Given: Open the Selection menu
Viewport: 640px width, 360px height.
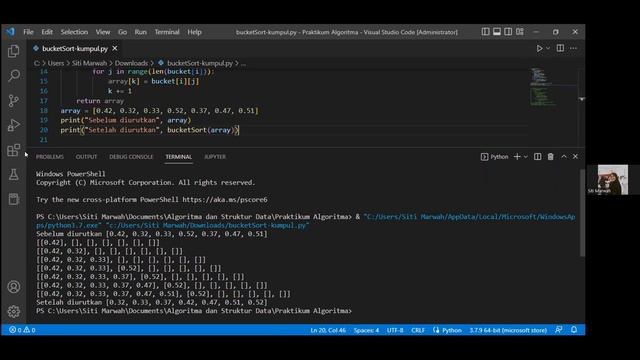Looking at the screenshot, I should coord(74,32).
